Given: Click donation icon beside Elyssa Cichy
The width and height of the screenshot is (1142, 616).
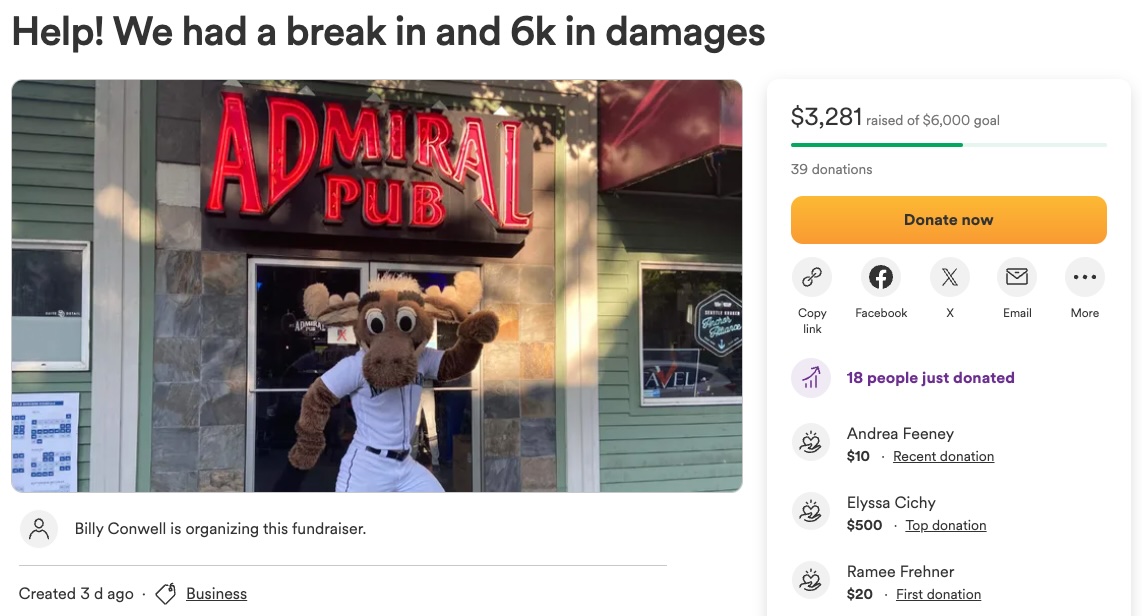Looking at the screenshot, I should pyautogui.click(x=811, y=511).
